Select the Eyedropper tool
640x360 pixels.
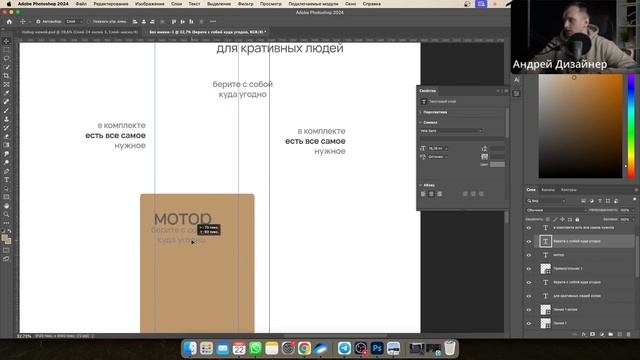coord(7,93)
